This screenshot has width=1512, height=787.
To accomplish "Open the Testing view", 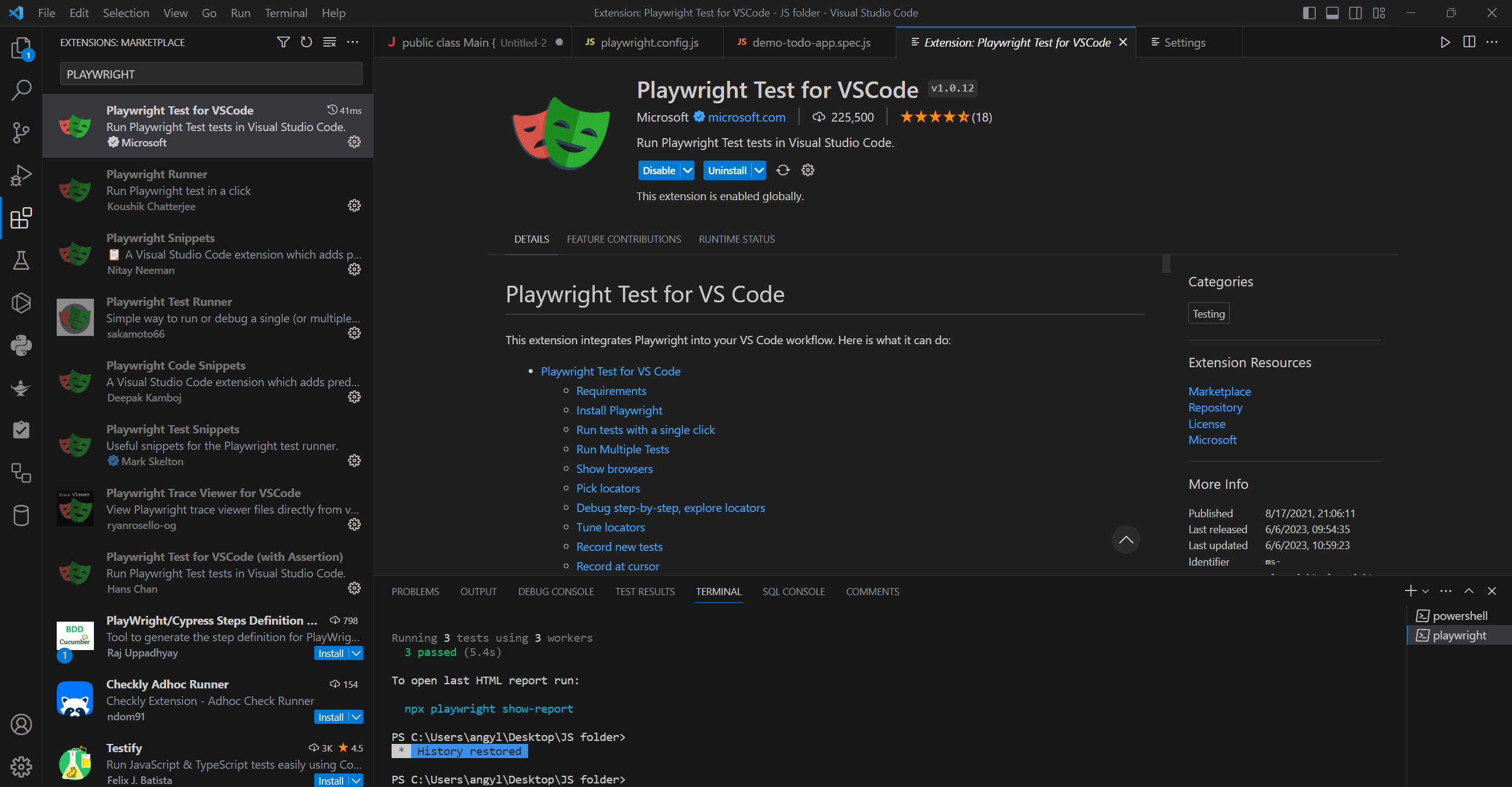I will (x=21, y=260).
